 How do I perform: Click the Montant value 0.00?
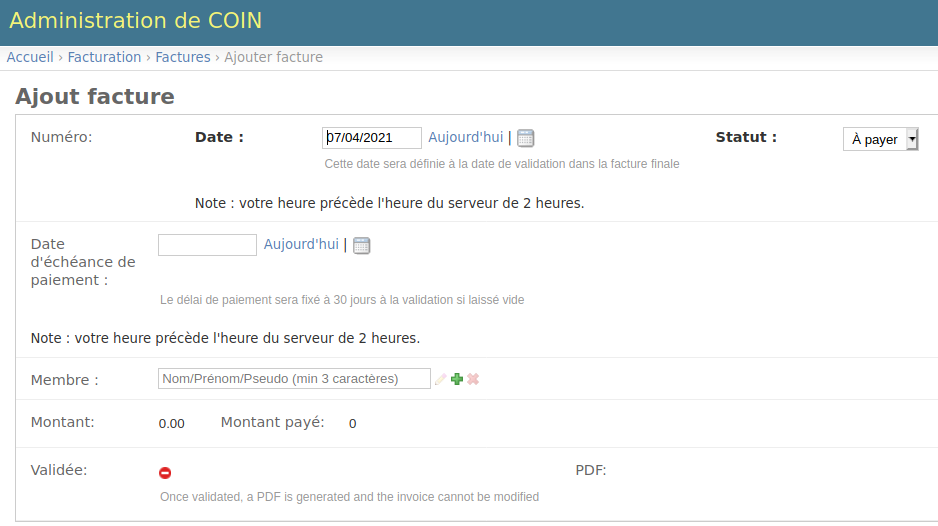click(x=172, y=424)
